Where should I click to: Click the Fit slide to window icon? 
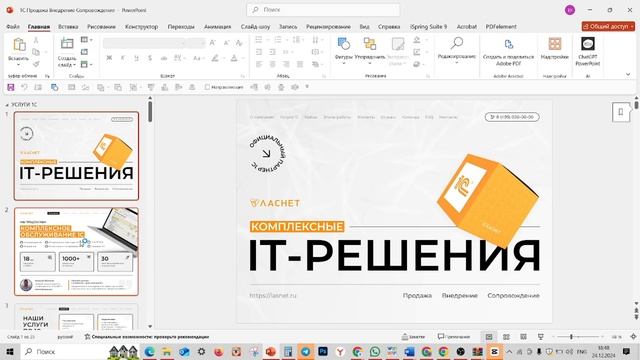coord(633,337)
